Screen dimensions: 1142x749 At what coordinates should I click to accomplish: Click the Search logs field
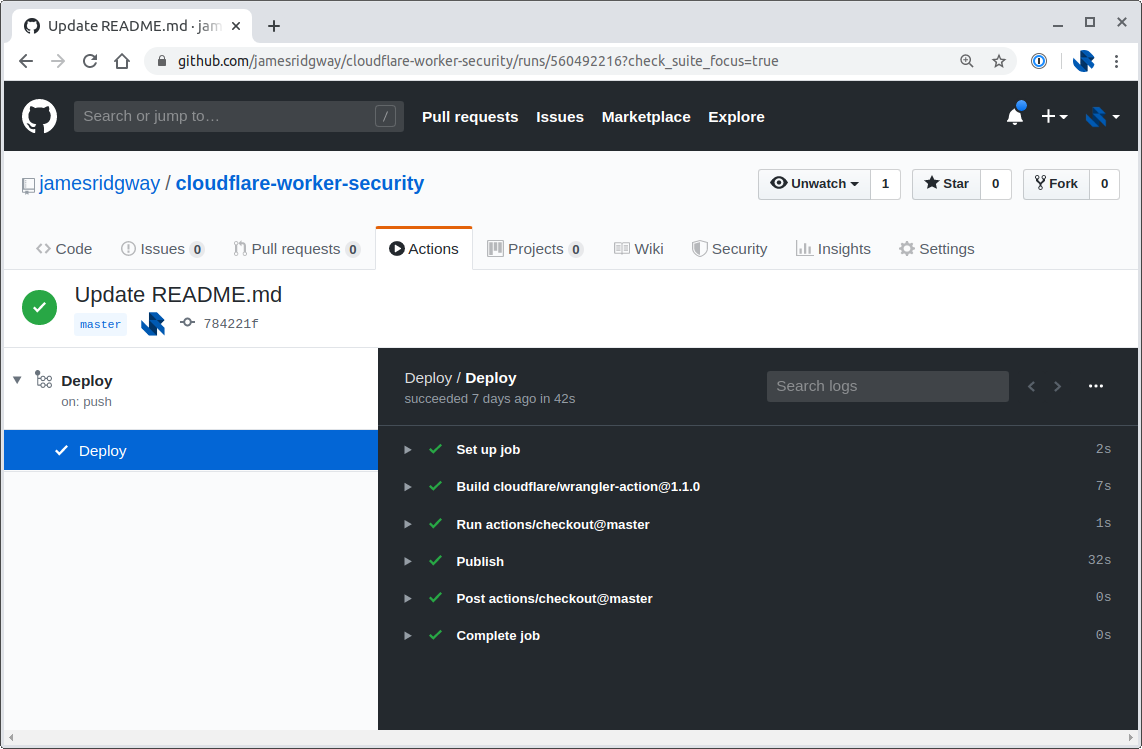[x=888, y=386]
